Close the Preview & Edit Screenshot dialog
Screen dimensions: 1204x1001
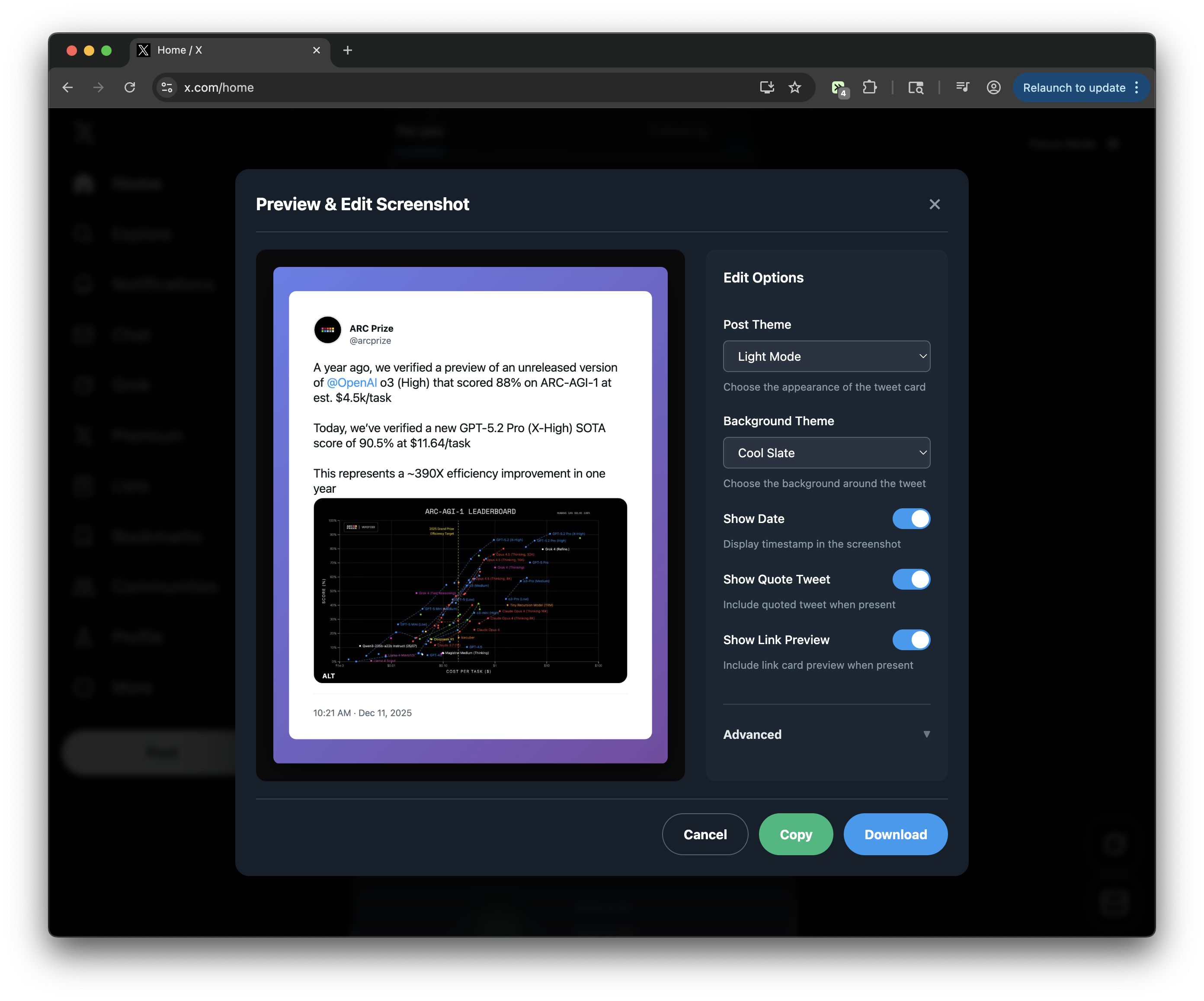click(x=935, y=204)
